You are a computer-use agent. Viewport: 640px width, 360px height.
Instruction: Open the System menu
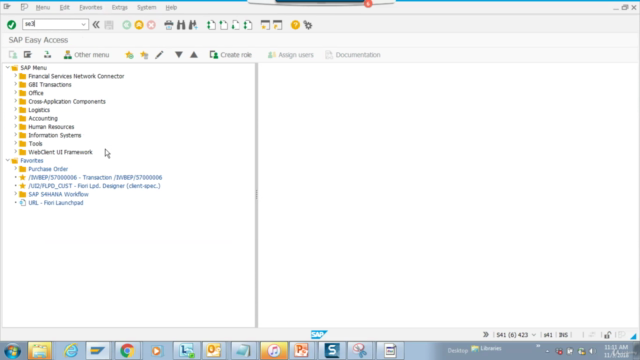(147, 7)
